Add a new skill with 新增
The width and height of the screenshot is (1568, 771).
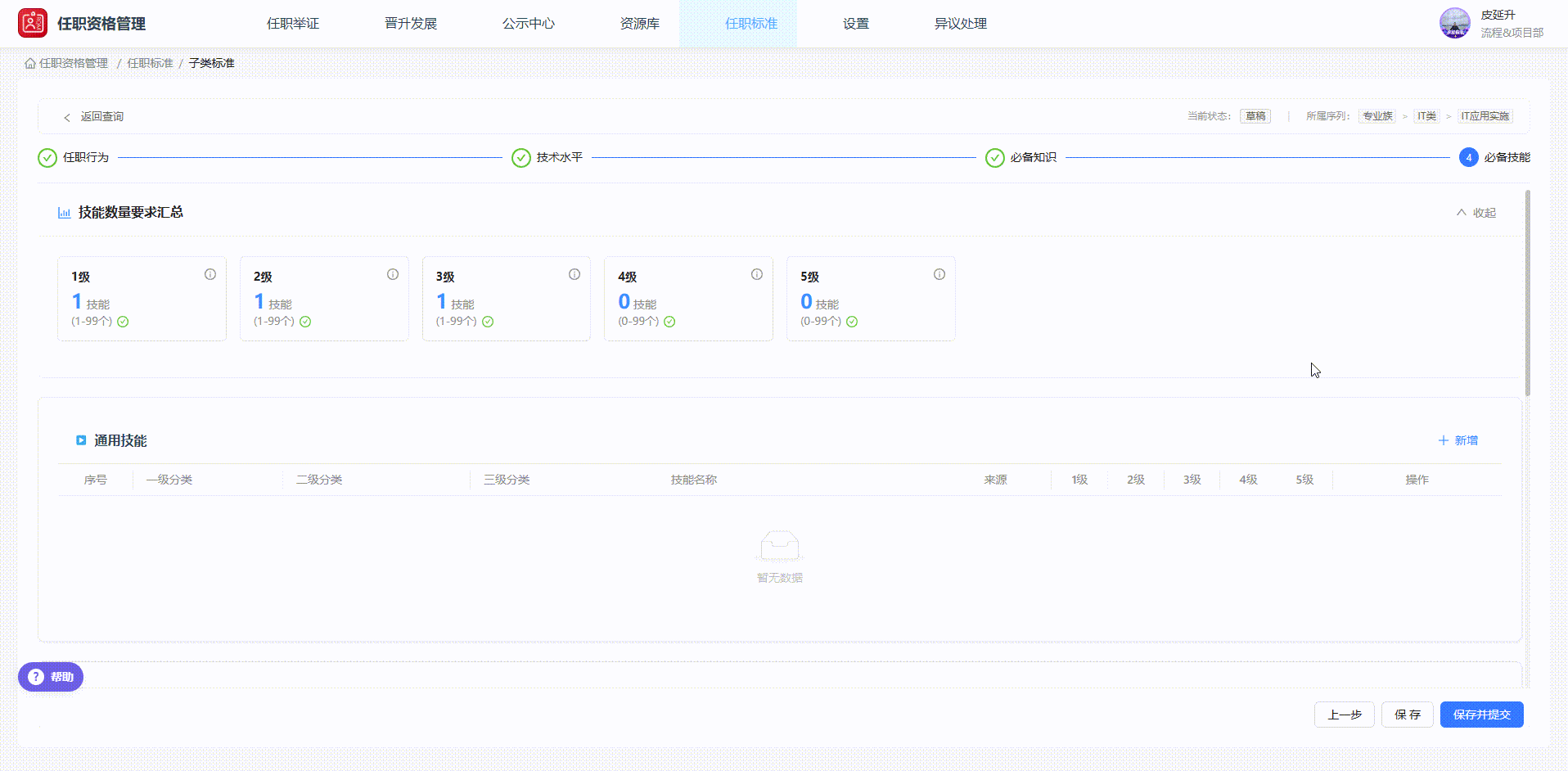(x=1458, y=440)
